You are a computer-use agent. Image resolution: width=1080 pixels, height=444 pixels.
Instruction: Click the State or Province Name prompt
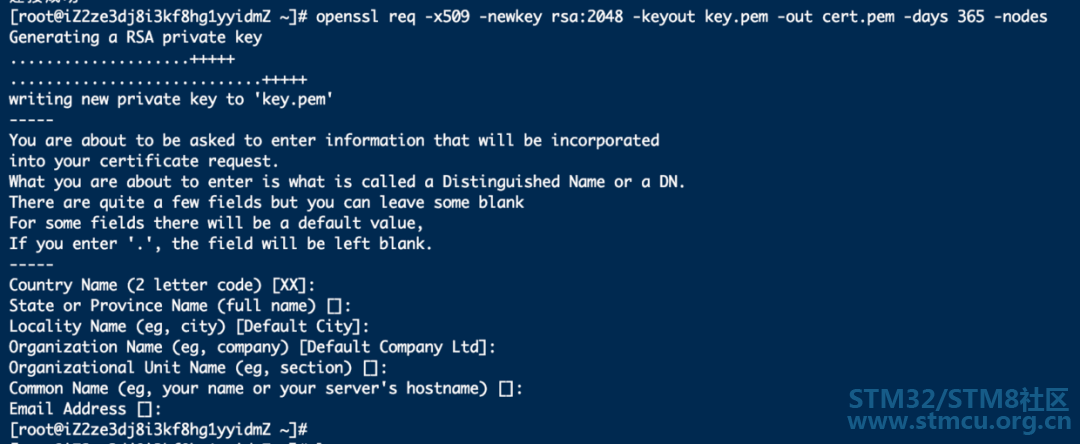tap(180, 305)
